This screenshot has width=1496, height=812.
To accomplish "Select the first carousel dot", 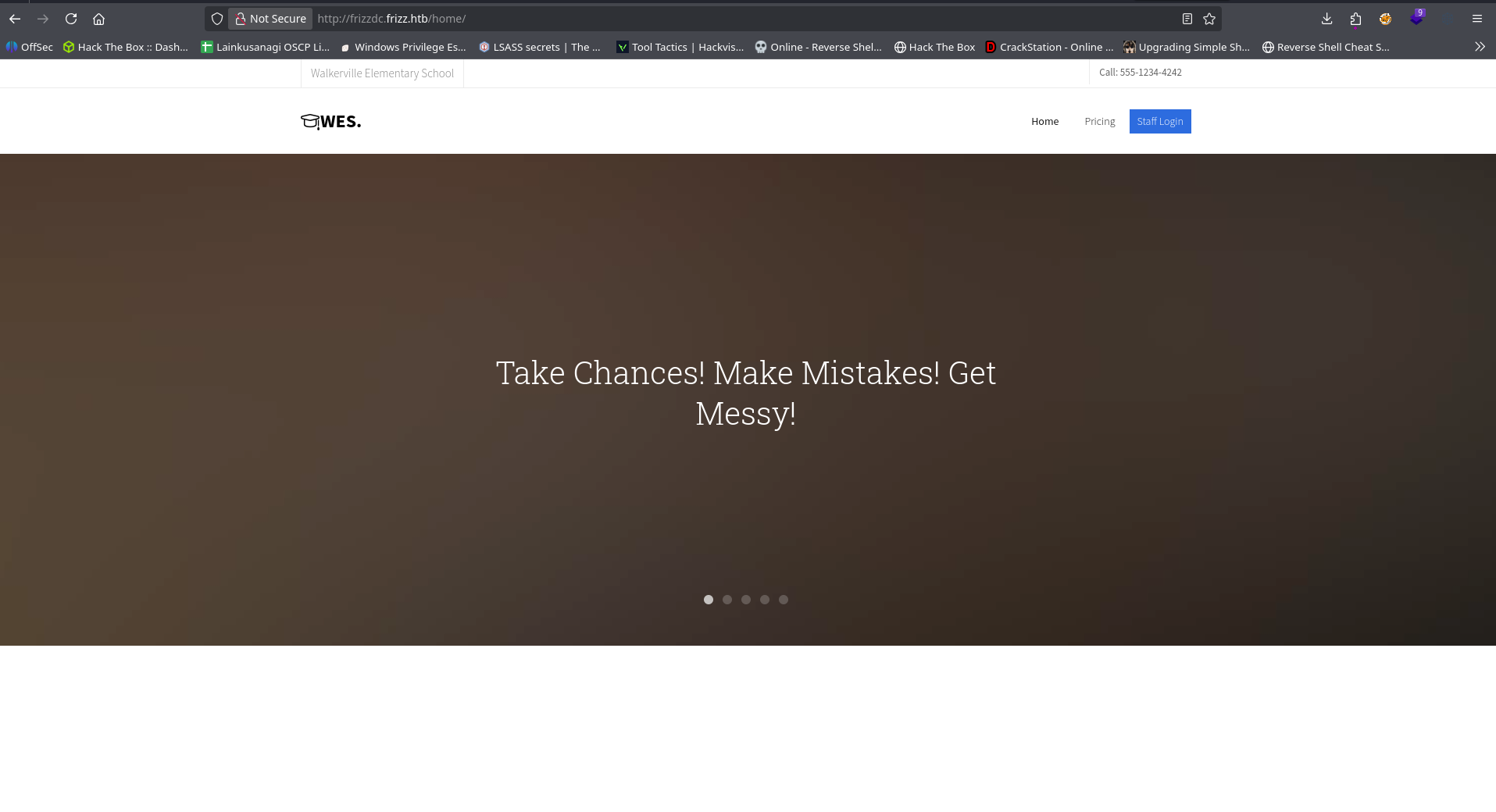I will click(709, 600).
